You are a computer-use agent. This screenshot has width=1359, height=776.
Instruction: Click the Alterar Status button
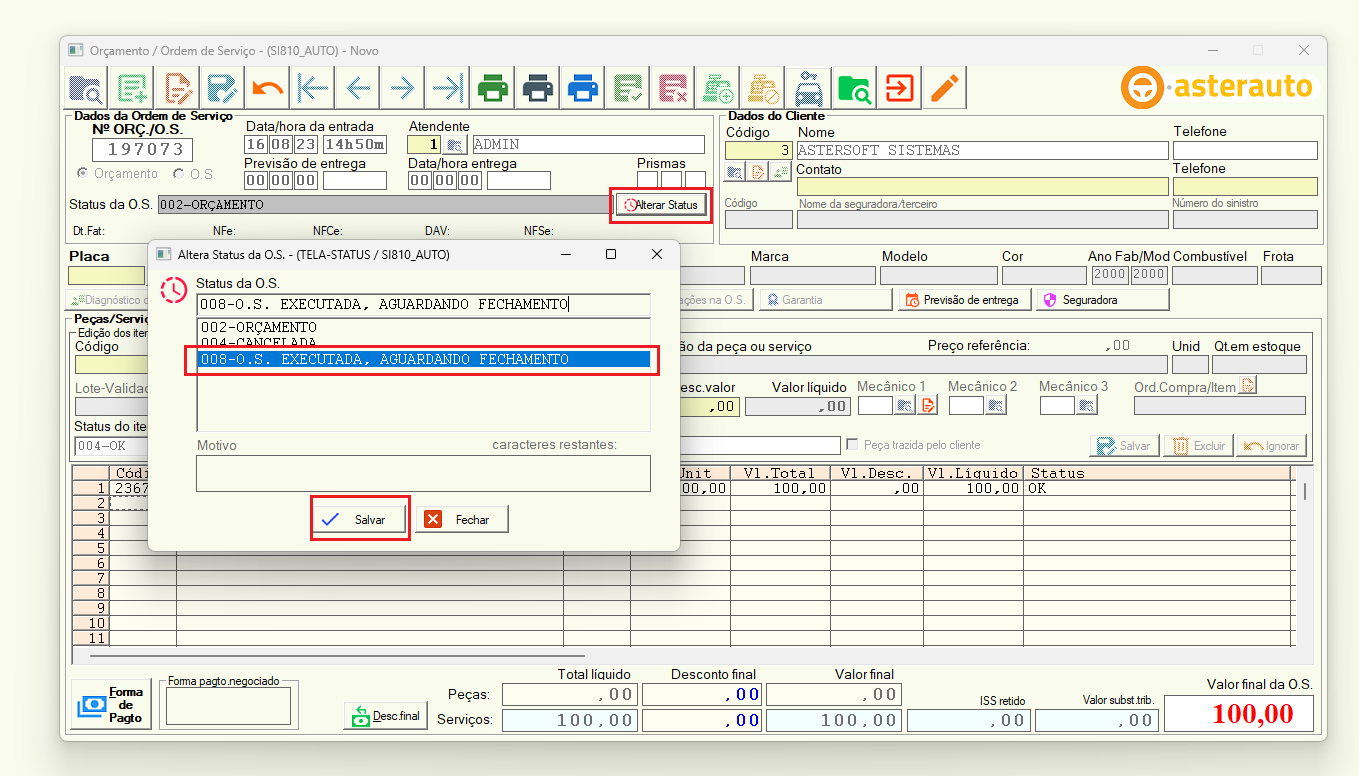click(660, 205)
